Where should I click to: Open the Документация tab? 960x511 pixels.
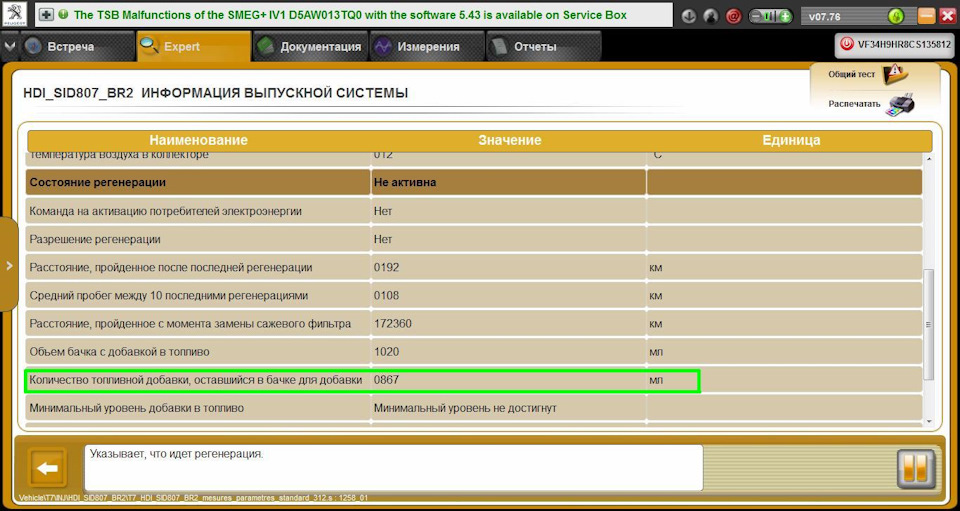coord(310,47)
